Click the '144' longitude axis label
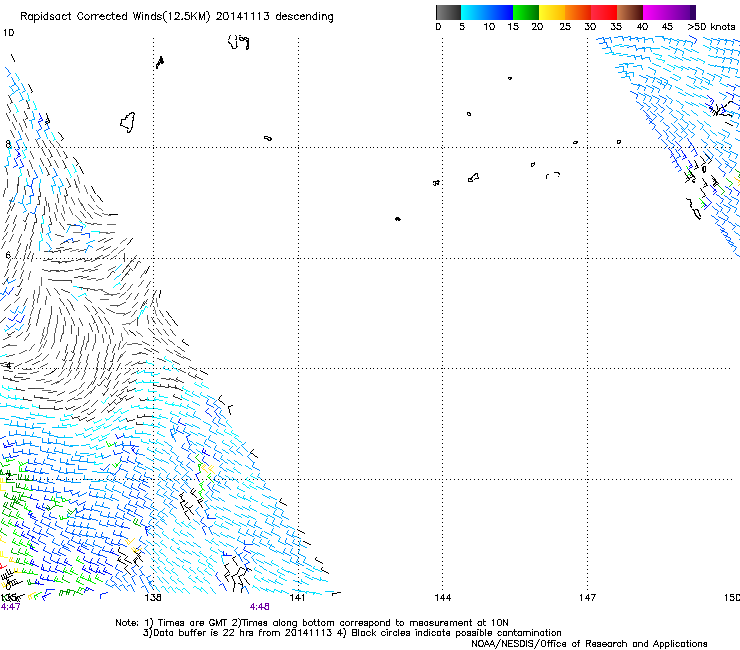The image size is (740, 650). [x=443, y=598]
